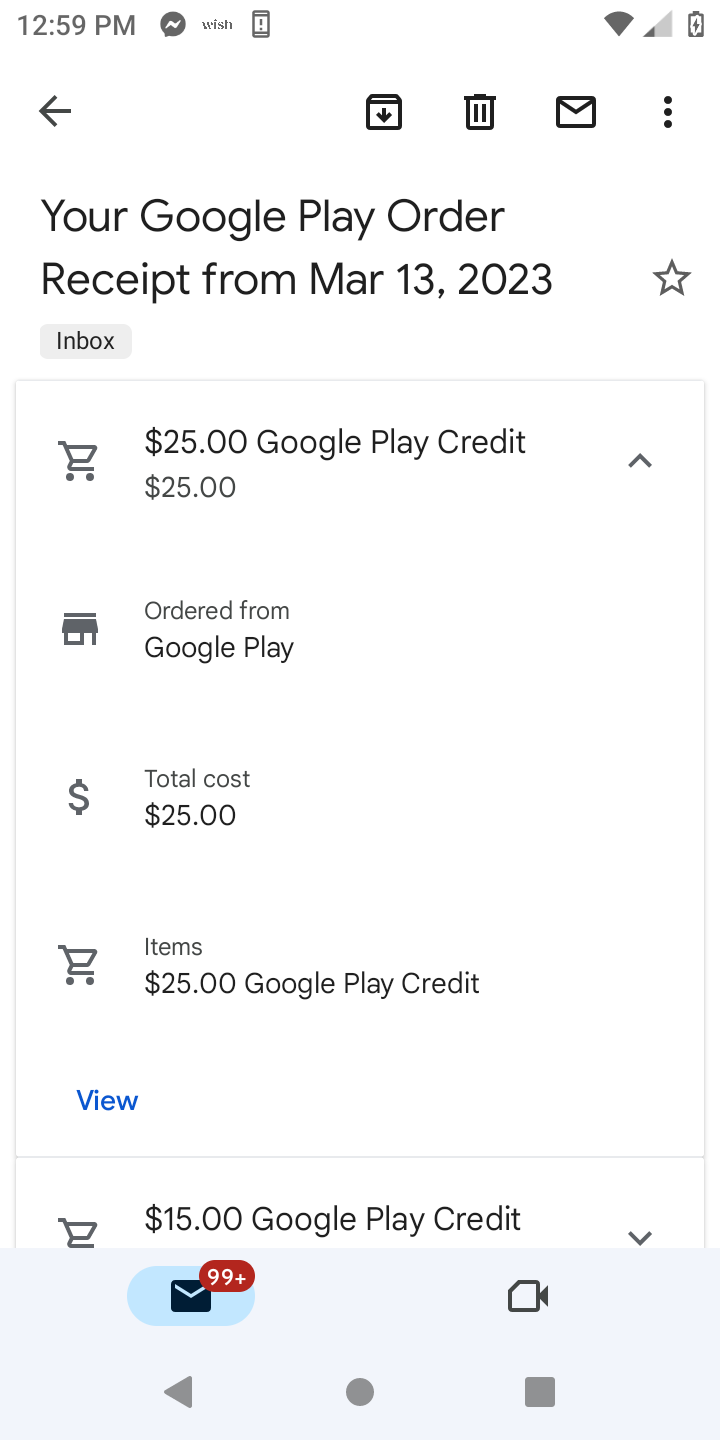
Task: Open the View link
Action: (107, 1100)
